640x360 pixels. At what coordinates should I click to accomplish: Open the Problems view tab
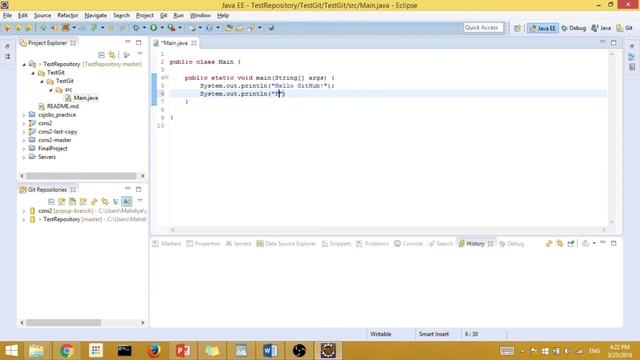click(373, 244)
